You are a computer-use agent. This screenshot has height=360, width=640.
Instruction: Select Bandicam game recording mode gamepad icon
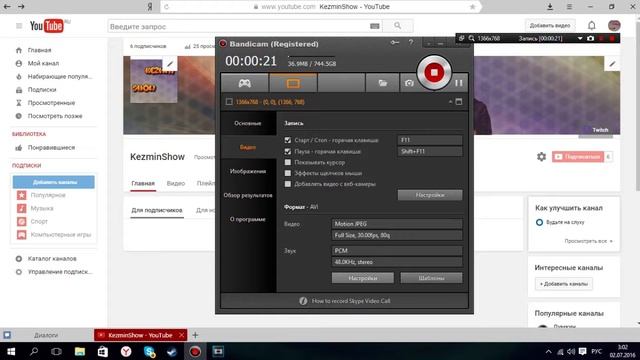click(x=244, y=83)
